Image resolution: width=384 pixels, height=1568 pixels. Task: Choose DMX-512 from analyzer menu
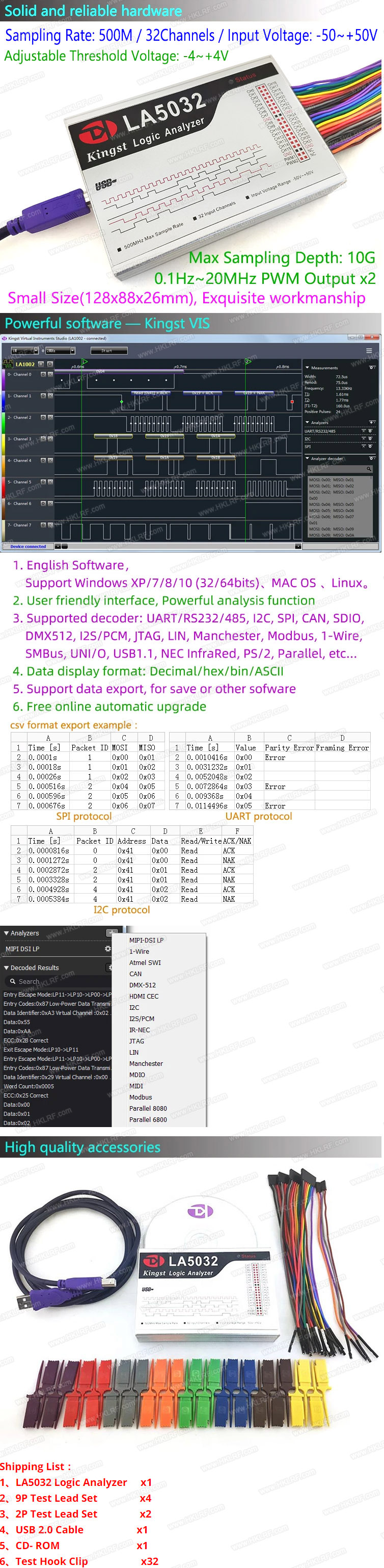(143, 985)
